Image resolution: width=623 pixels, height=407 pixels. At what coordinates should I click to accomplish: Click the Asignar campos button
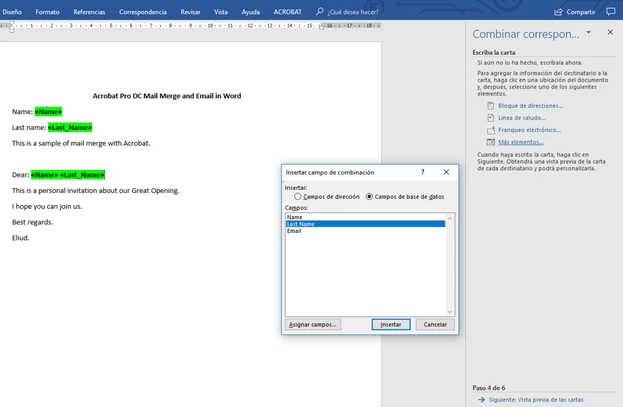[313, 324]
